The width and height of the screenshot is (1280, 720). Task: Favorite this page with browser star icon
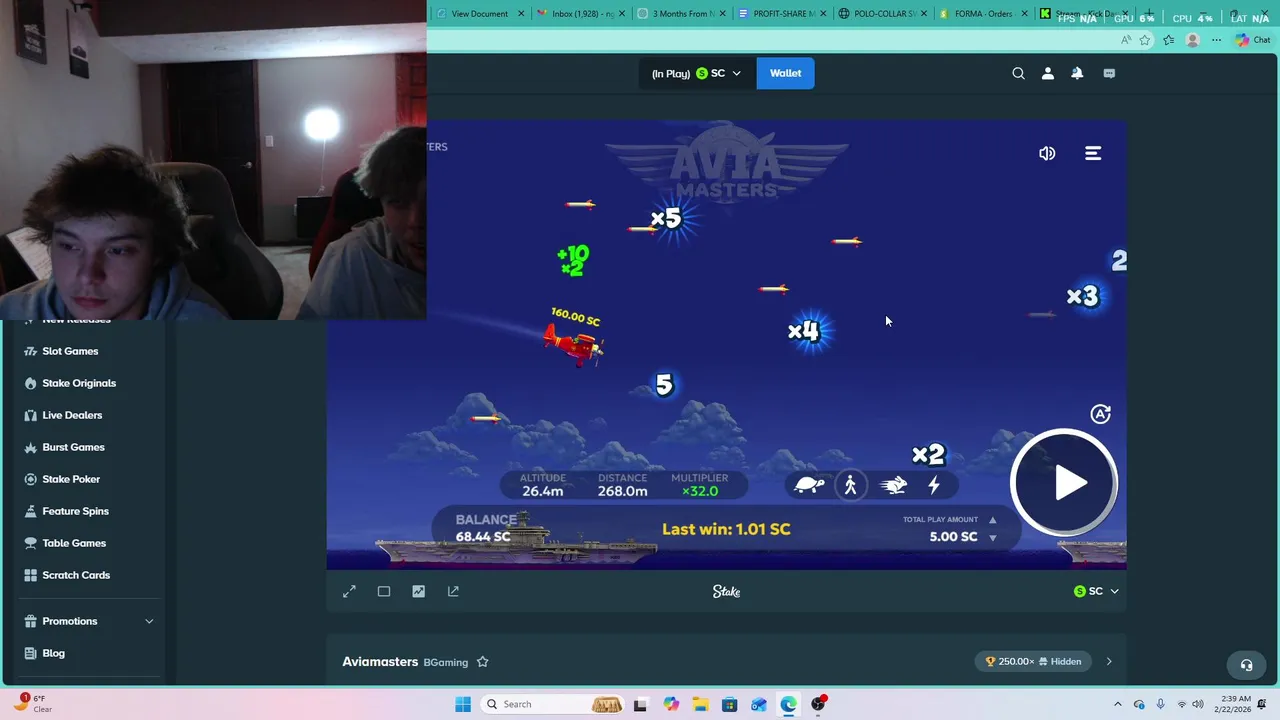point(1145,40)
